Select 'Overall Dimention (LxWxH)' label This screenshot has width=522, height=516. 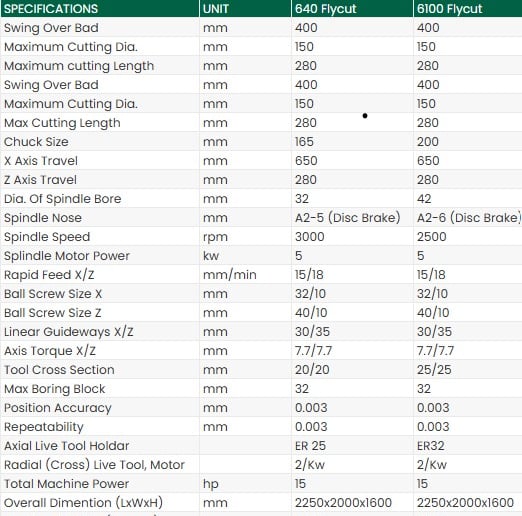[x=83, y=503]
